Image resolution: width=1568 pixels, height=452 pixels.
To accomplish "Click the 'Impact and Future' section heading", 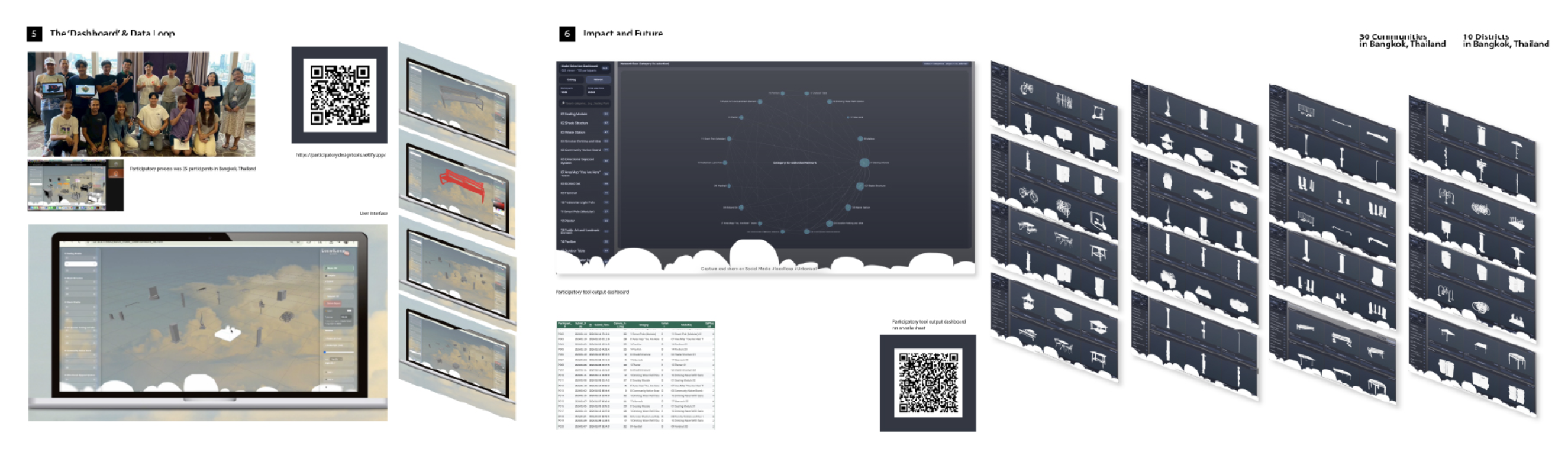I will pyautogui.click(x=622, y=33).
